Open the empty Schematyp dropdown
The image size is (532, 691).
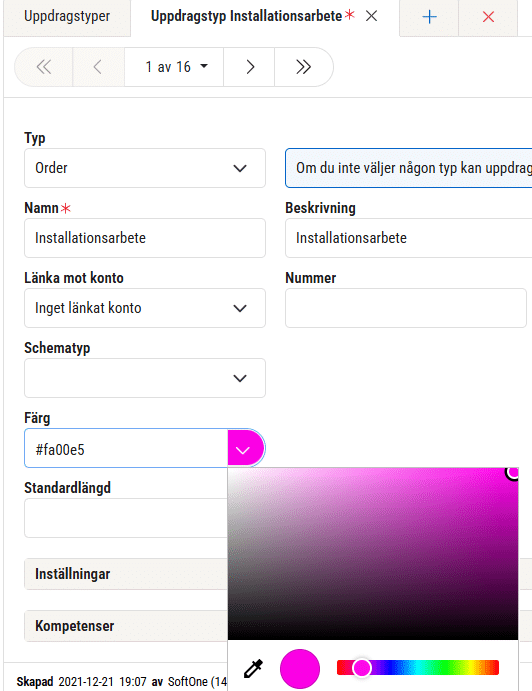point(145,378)
